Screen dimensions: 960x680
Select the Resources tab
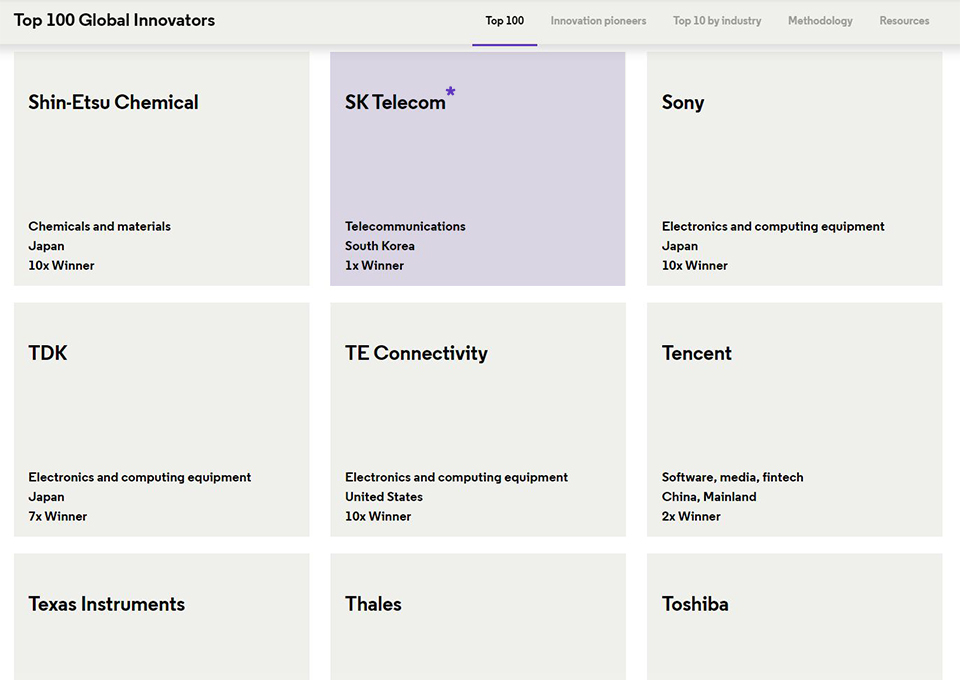click(904, 21)
